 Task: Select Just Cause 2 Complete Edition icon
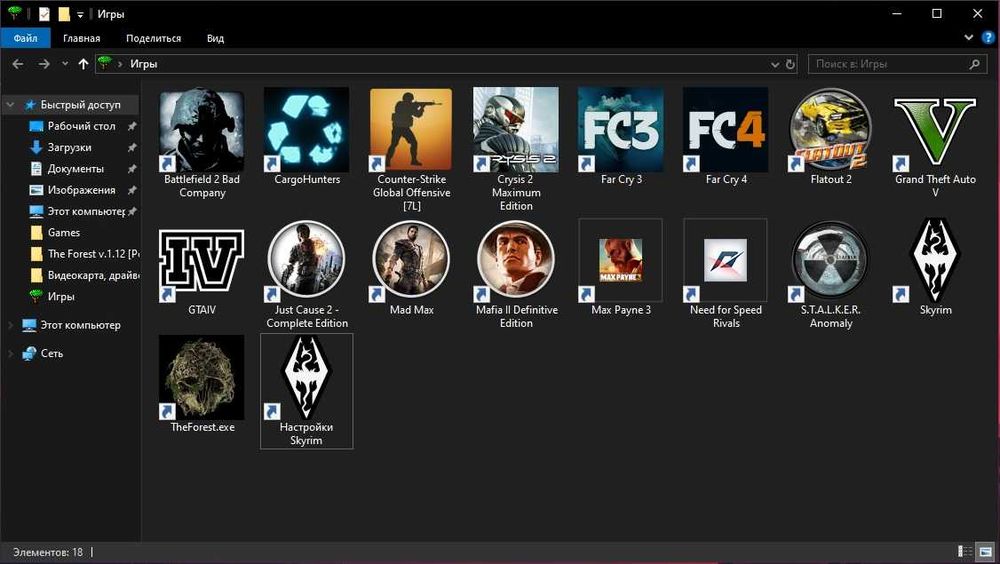[307, 261]
